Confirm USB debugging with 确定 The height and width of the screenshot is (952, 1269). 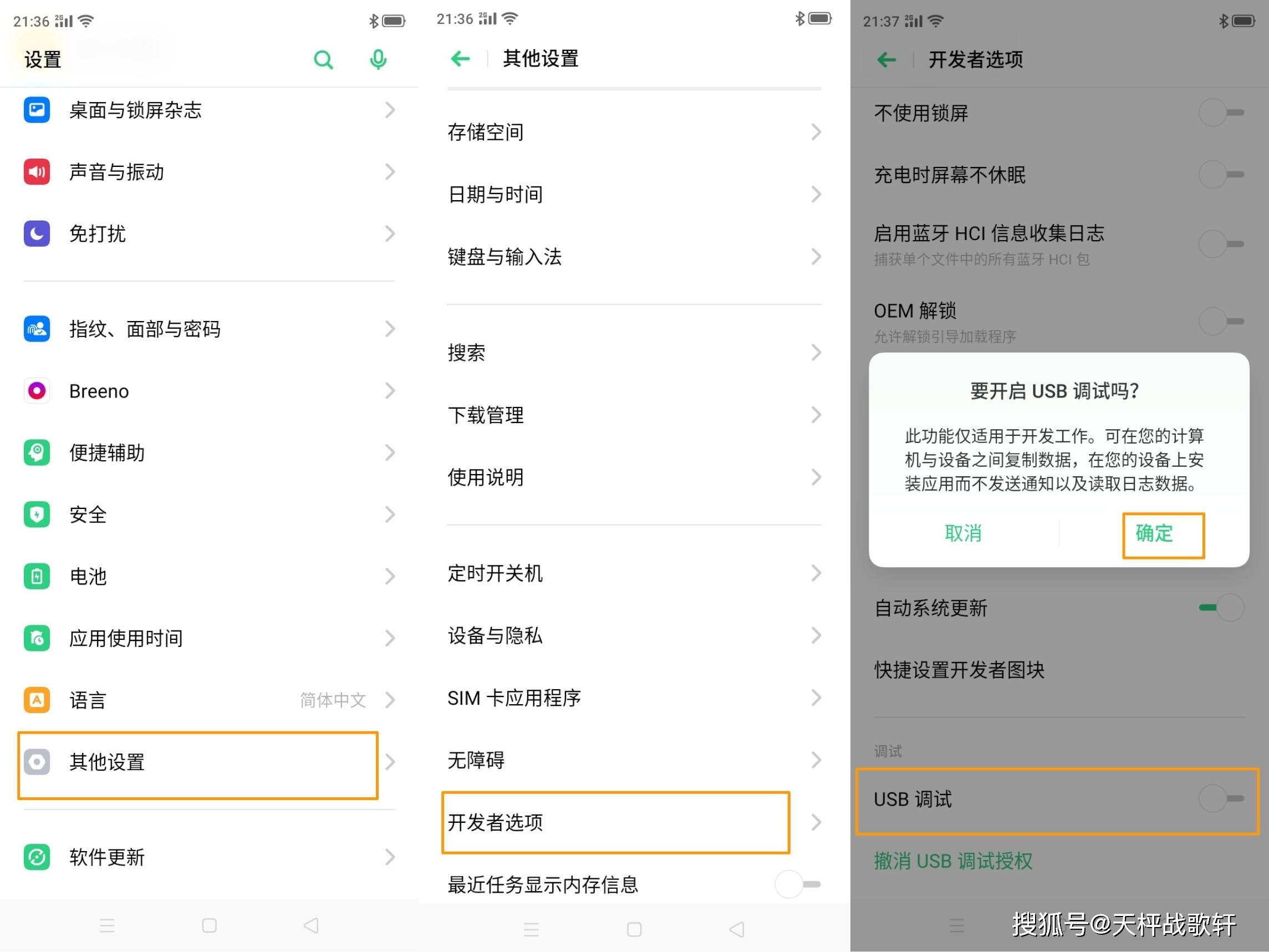(1154, 534)
